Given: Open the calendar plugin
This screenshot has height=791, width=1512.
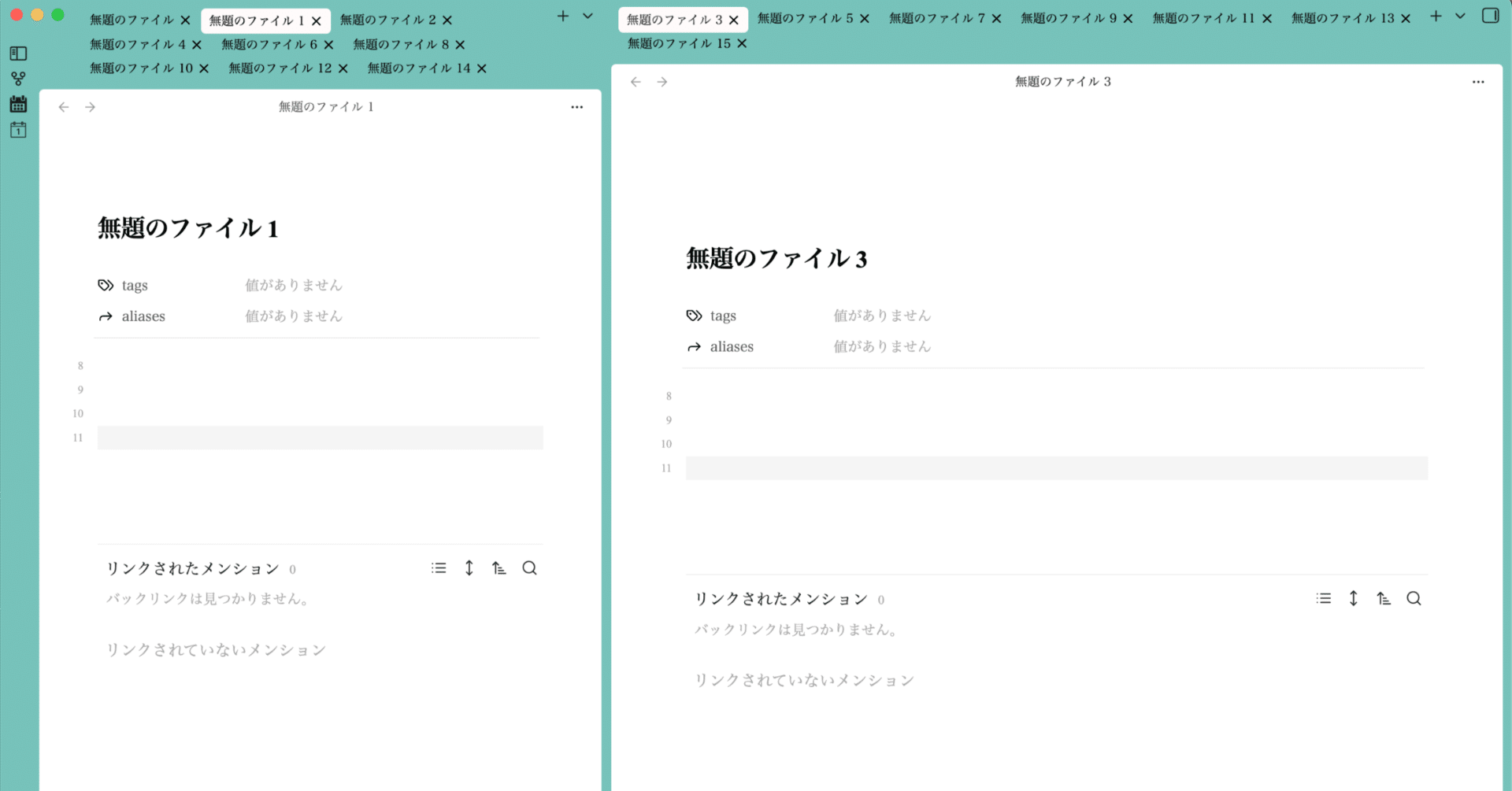Looking at the screenshot, I should tap(17, 103).
